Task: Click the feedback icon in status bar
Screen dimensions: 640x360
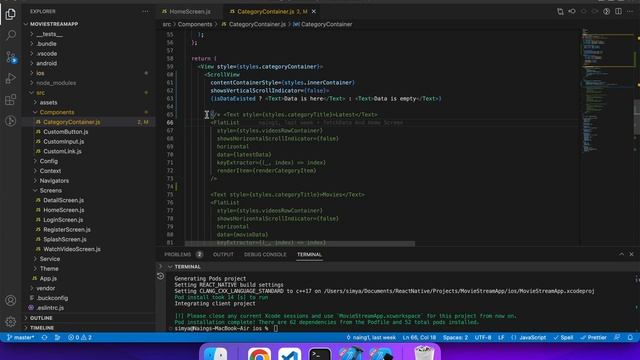Action: (617, 338)
